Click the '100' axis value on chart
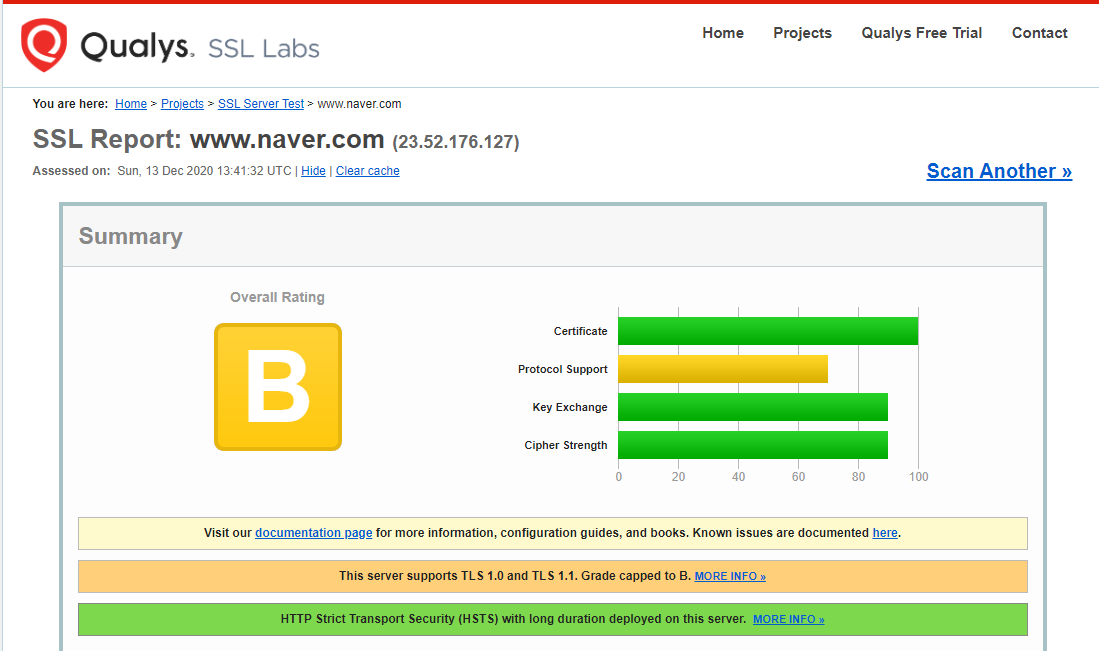The height and width of the screenshot is (651, 1099). coord(918,477)
